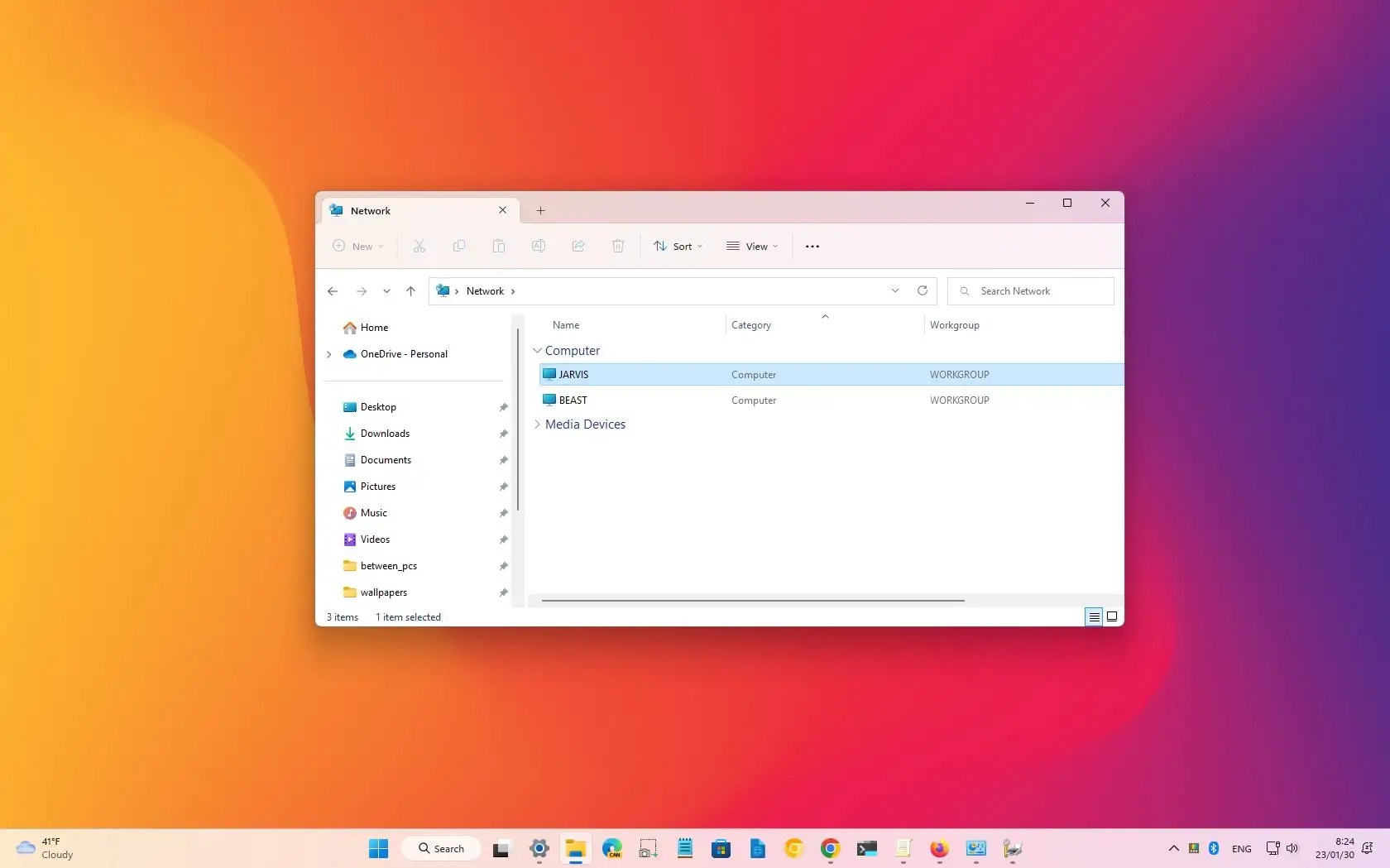
Task: Click inside the Search Network field
Action: pyautogui.click(x=1030, y=290)
